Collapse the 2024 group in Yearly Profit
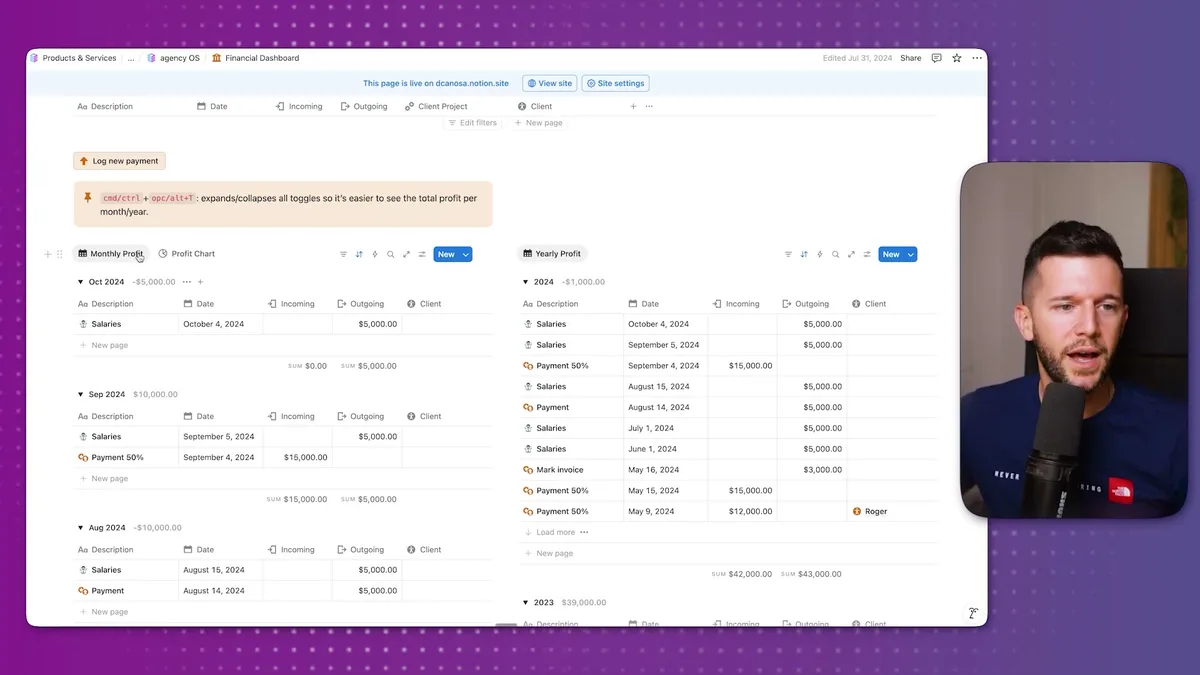 coord(525,282)
